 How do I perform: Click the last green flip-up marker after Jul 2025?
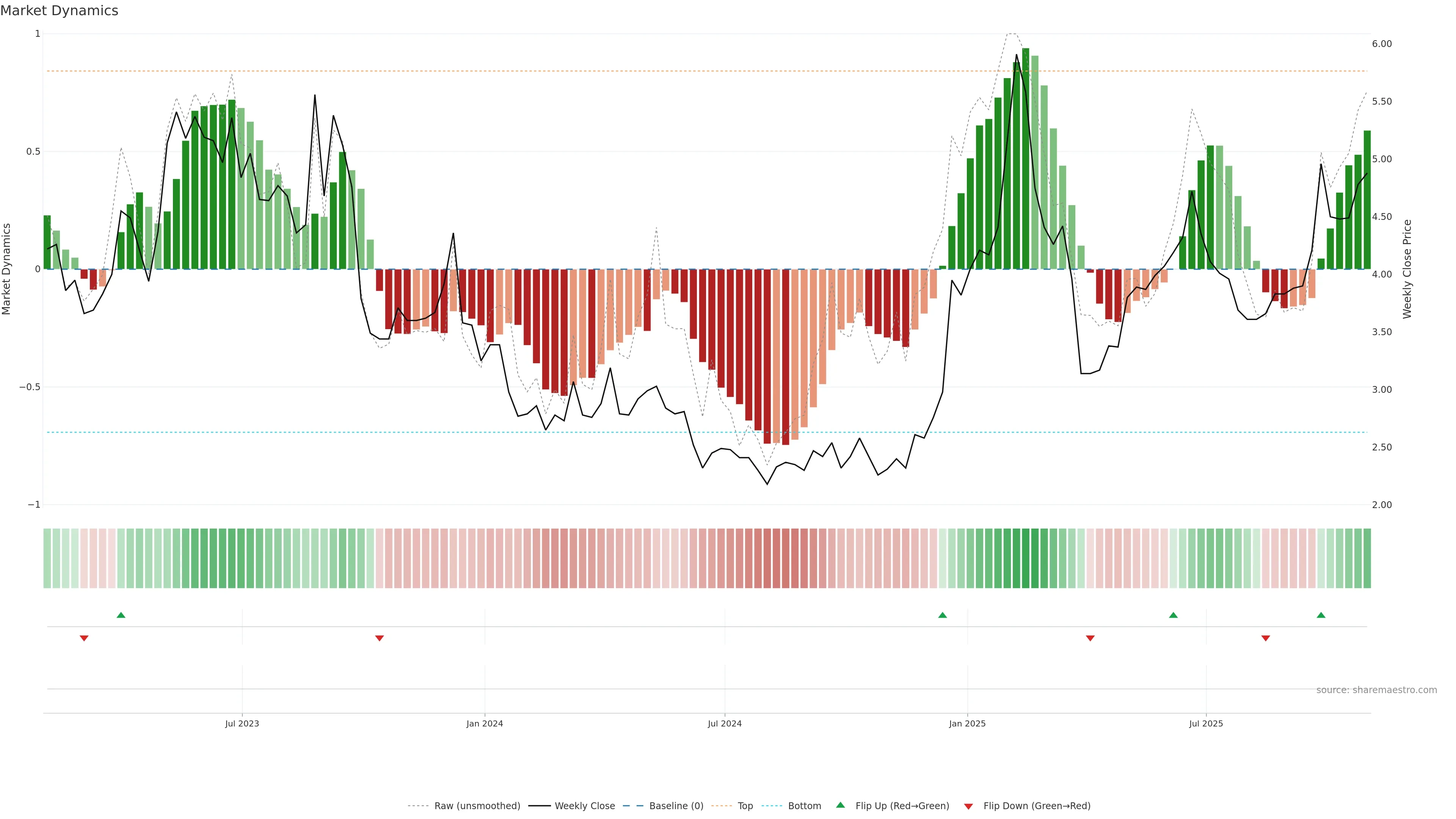(1321, 615)
